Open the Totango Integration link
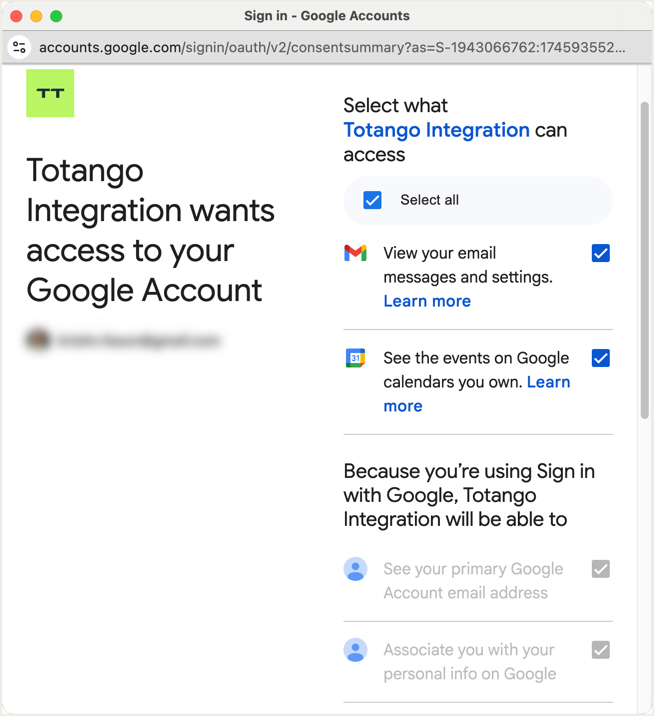This screenshot has height=716, width=654. [436, 130]
